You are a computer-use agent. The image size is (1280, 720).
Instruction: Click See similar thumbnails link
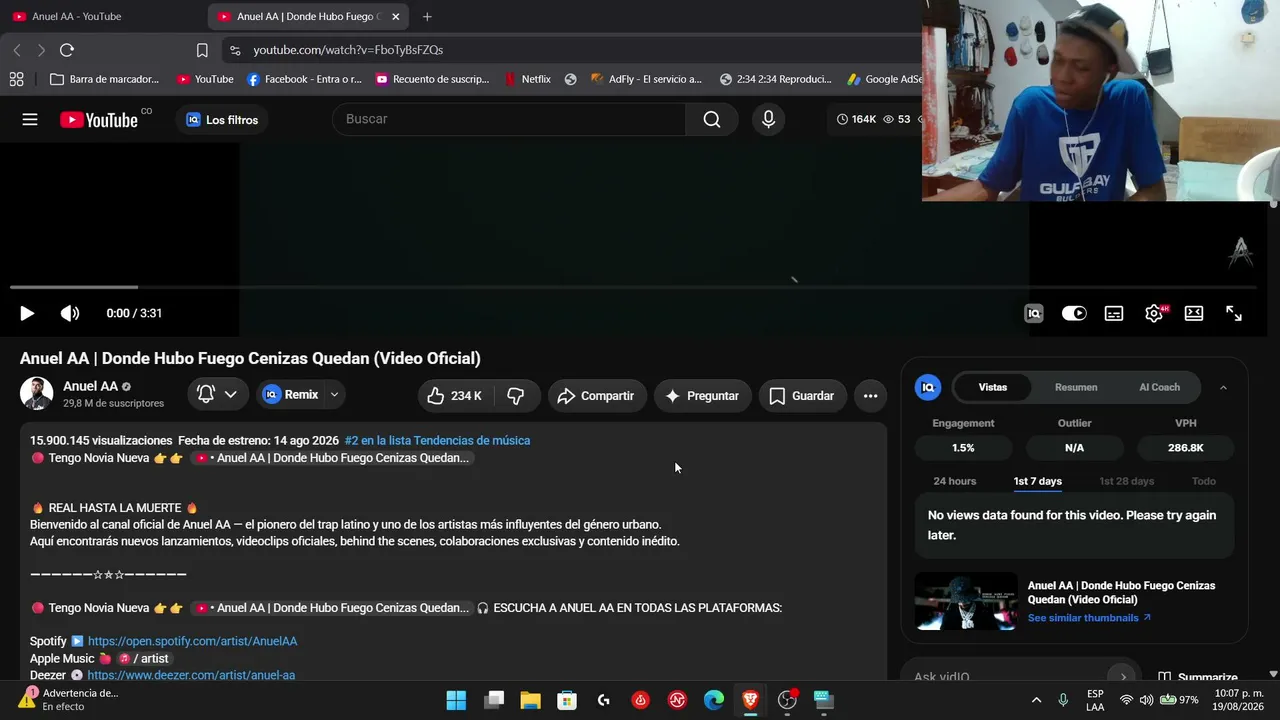[1089, 618]
